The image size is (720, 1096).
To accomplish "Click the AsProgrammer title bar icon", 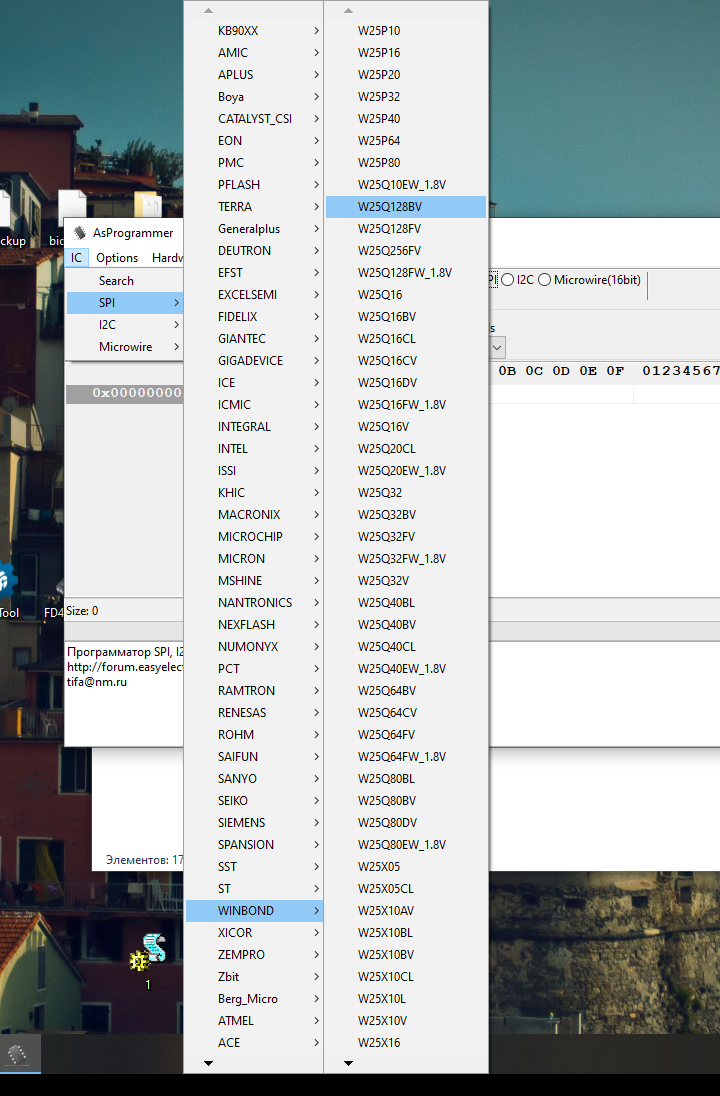I will tap(80, 233).
